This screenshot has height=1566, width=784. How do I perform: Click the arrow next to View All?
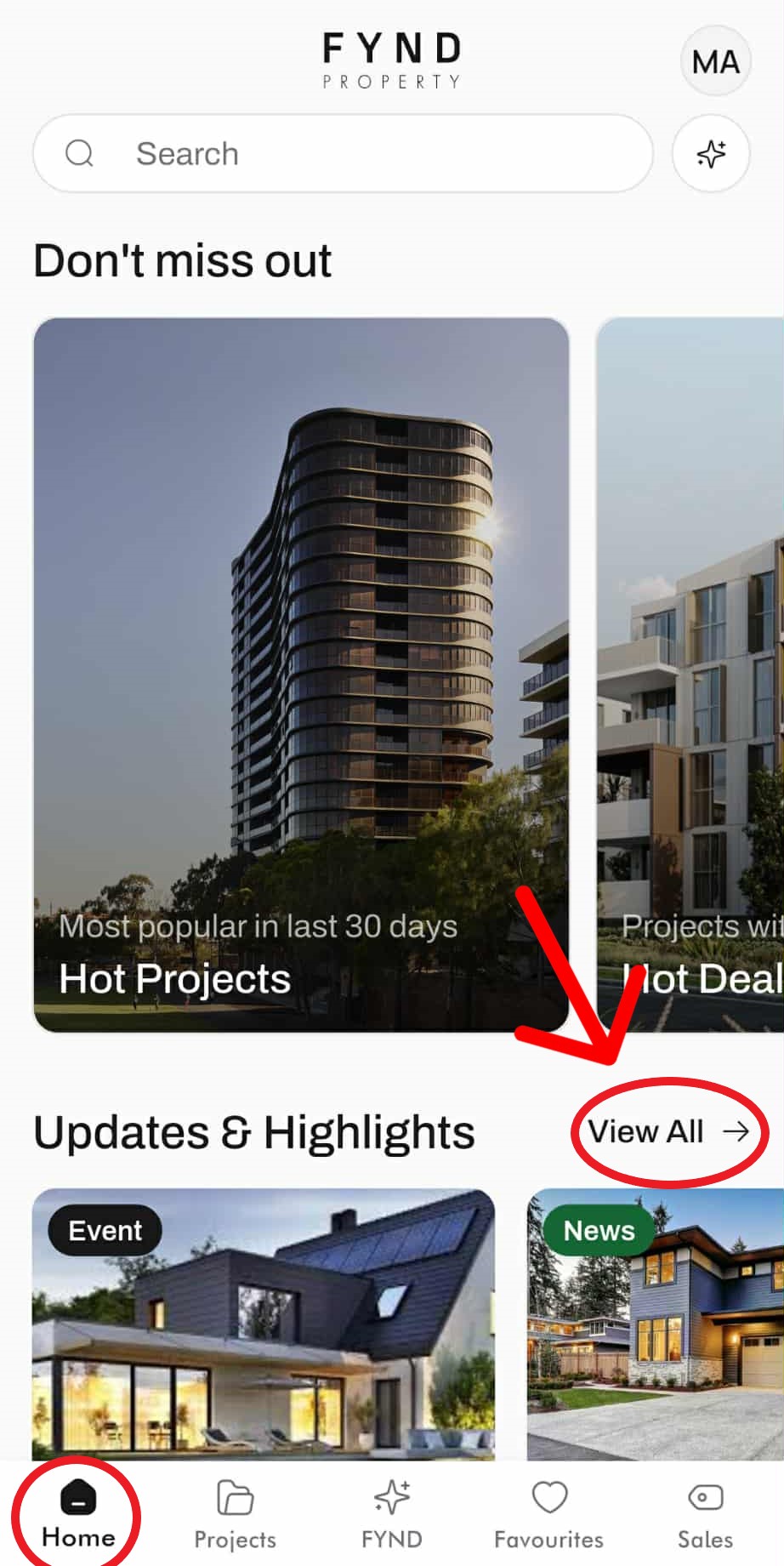click(736, 1131)
